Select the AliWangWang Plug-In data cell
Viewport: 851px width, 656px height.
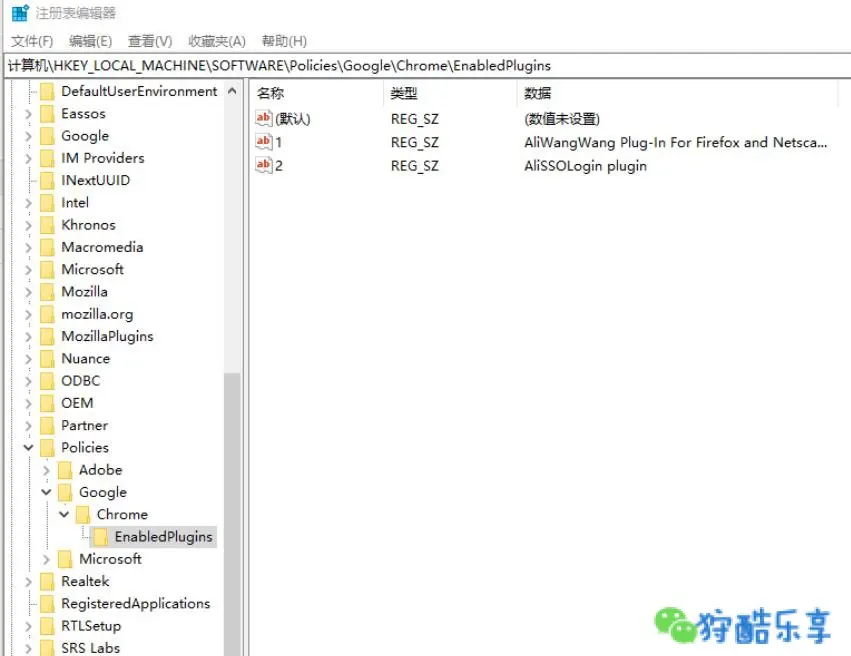click(676, 142)
